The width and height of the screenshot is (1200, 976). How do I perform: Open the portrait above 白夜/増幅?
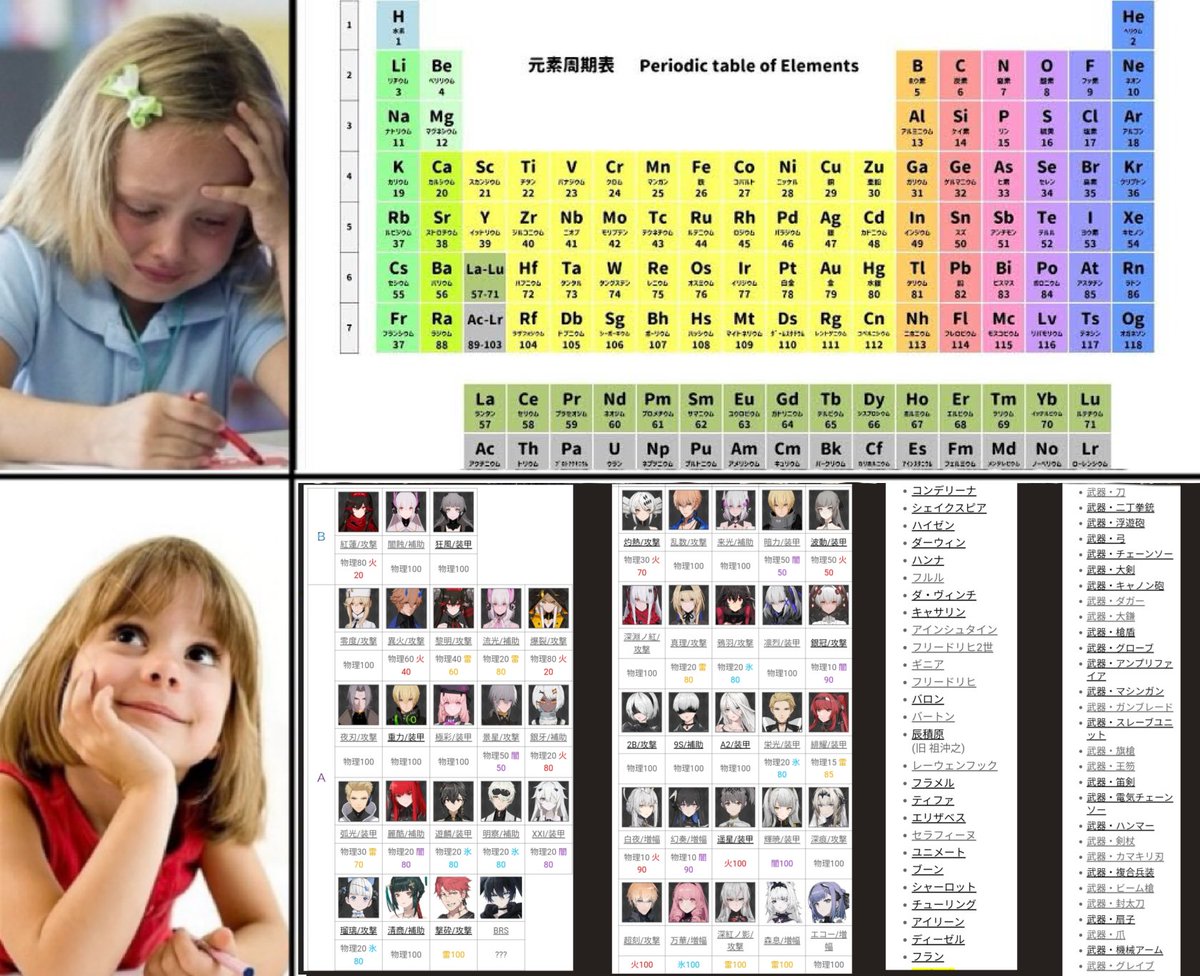click(642, 807)
